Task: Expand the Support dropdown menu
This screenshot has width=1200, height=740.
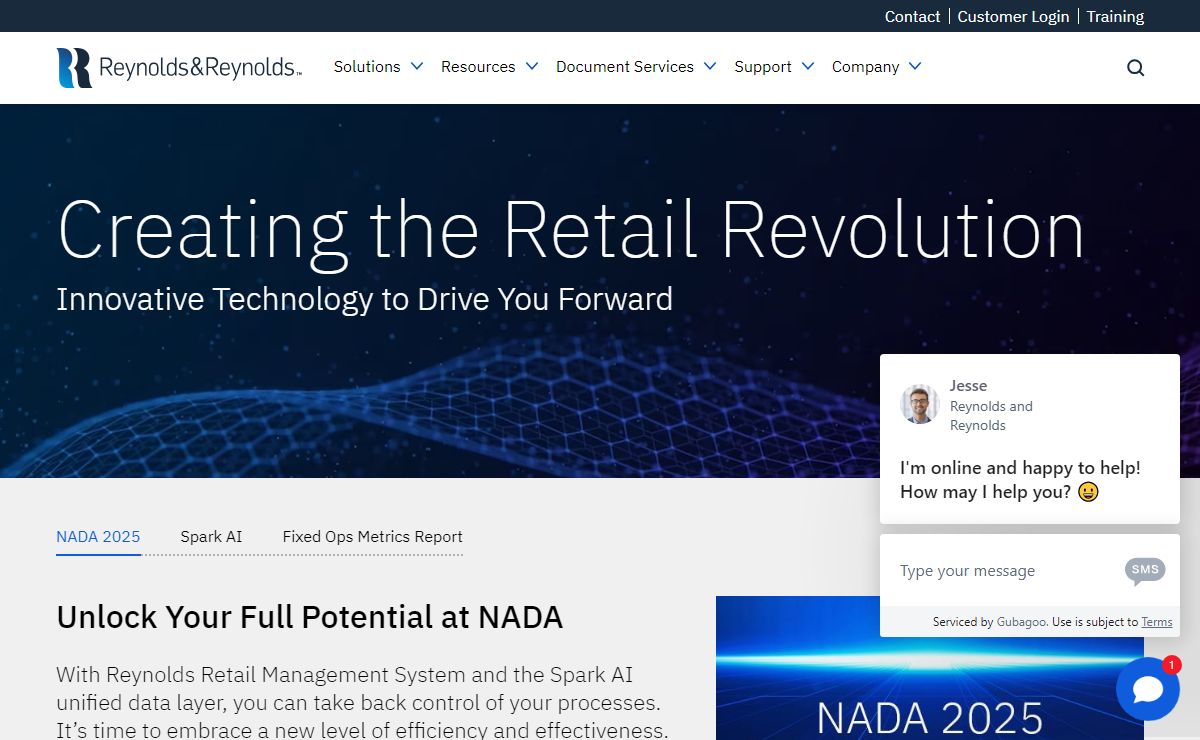Action: [774, 67]
